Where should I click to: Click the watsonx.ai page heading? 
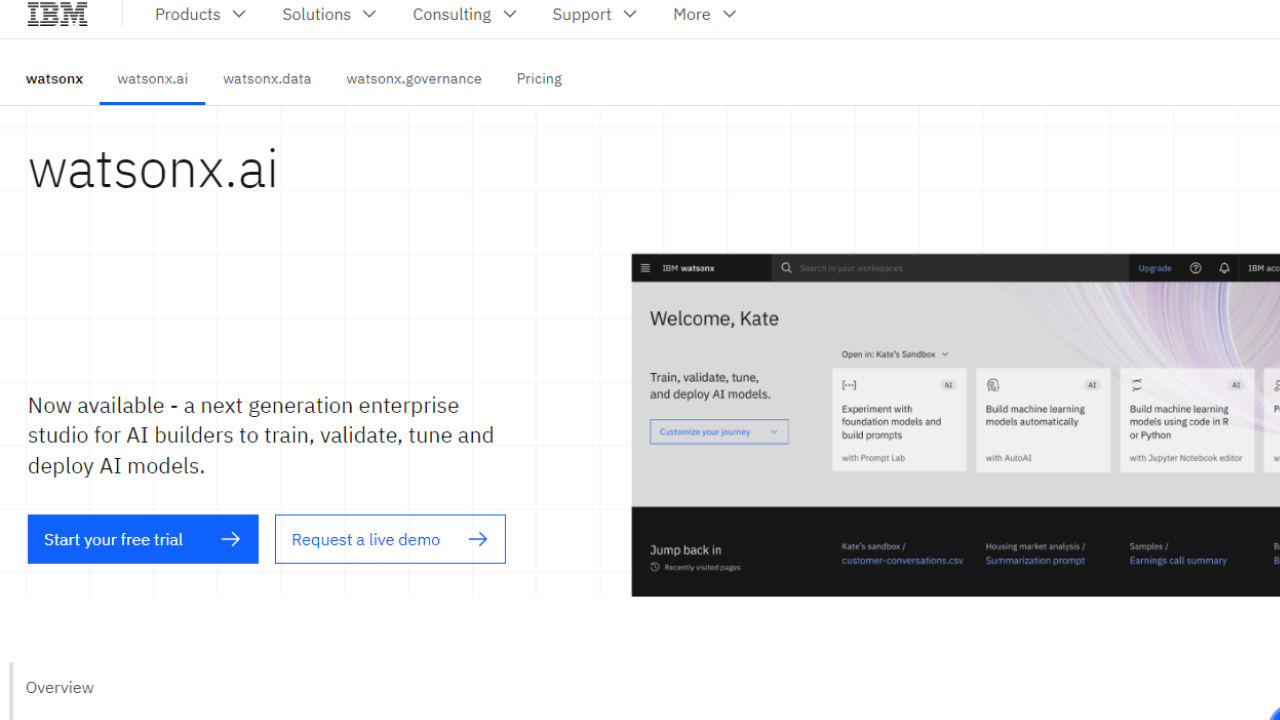tap(153, 169)
